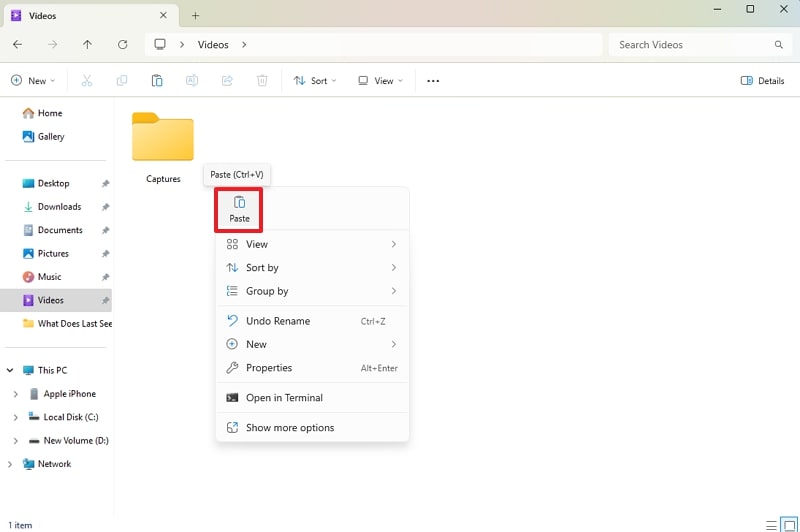Screen dimensions: 800x532
Task: Expand the Network tree node
Action: (x=10, y=464)
